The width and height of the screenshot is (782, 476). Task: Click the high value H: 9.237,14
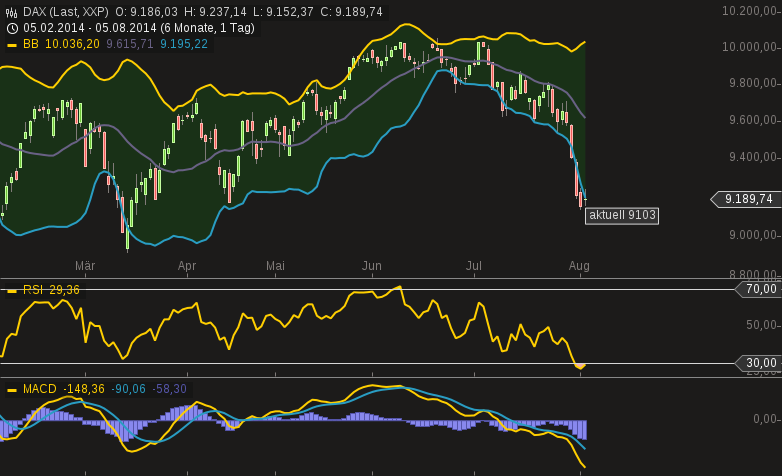pos(215,12)
